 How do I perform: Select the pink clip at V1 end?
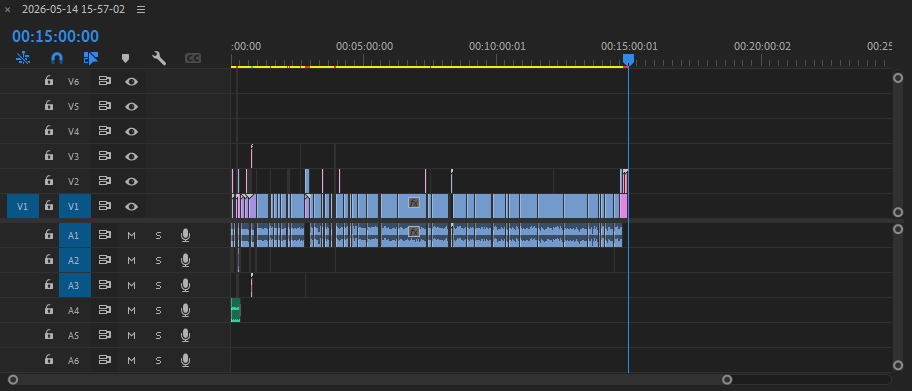[624, 206]
